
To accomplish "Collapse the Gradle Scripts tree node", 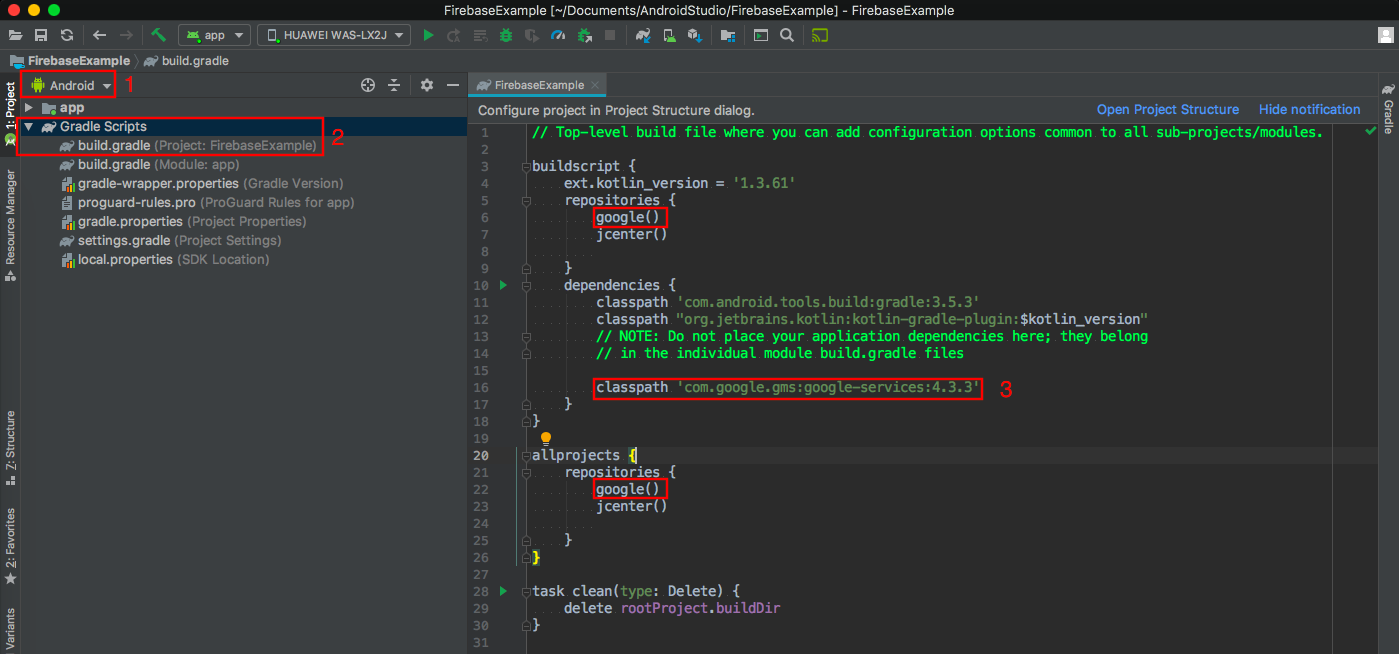I will coord(28,126).
